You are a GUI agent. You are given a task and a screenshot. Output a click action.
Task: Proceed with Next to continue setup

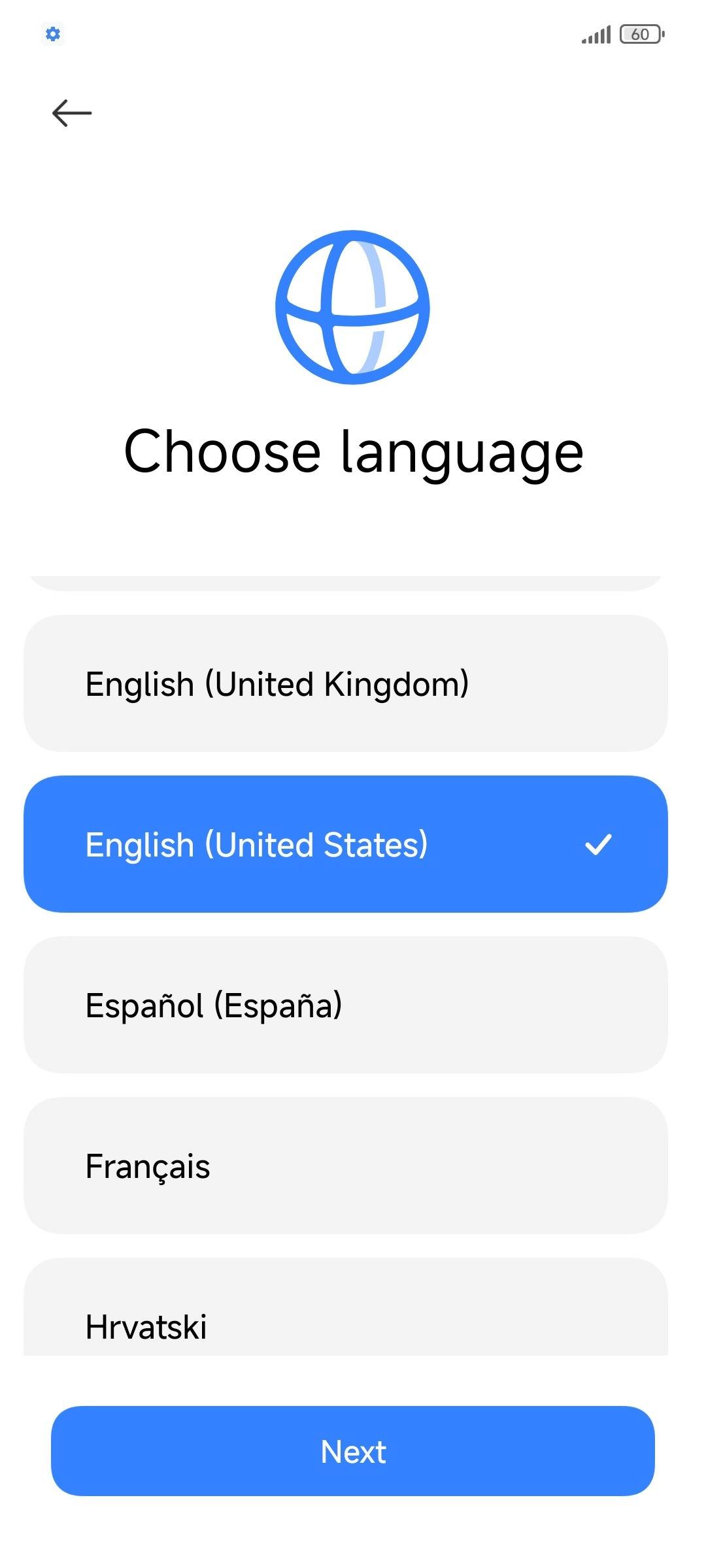(353, 1451)
